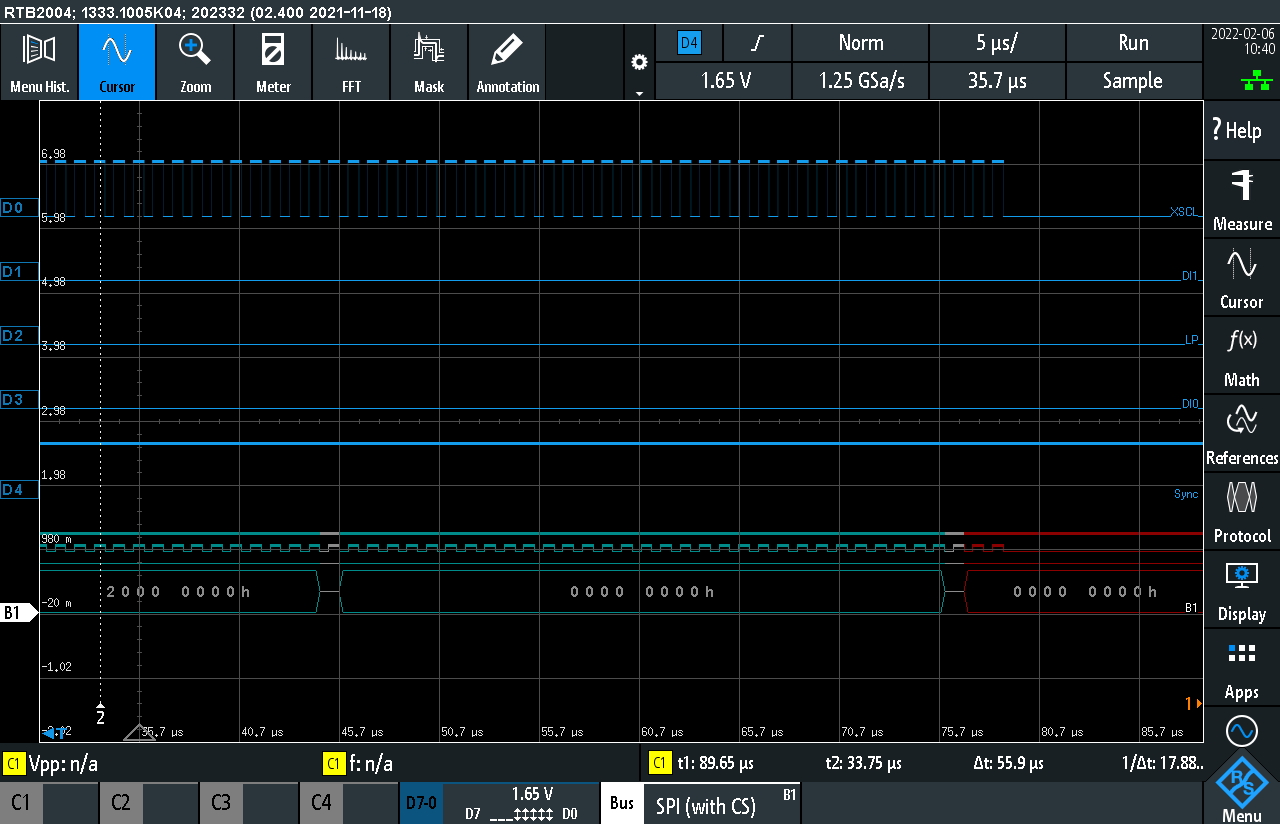The image size is (1280, 824).
Task: Click the 1/Δt: 17.88 readout
Action: 1162,764
